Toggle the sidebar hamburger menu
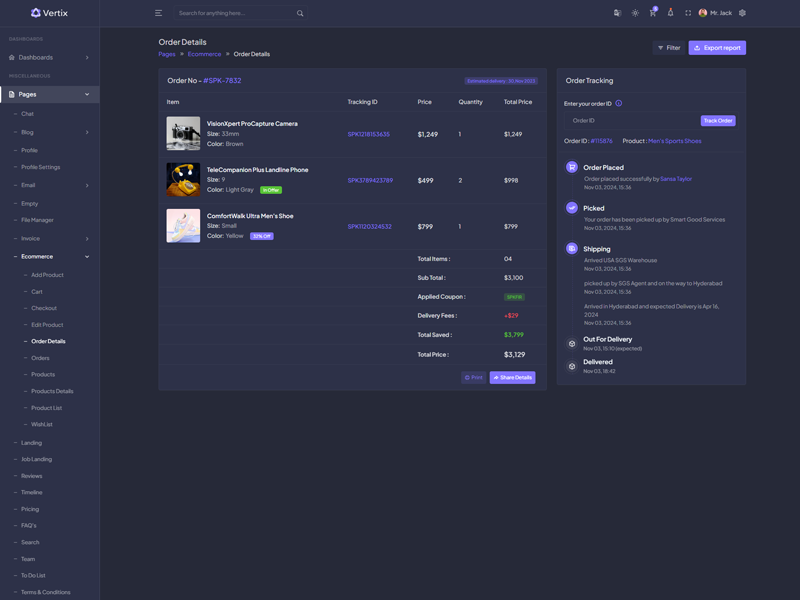800x600 pixels. [158, 13]
